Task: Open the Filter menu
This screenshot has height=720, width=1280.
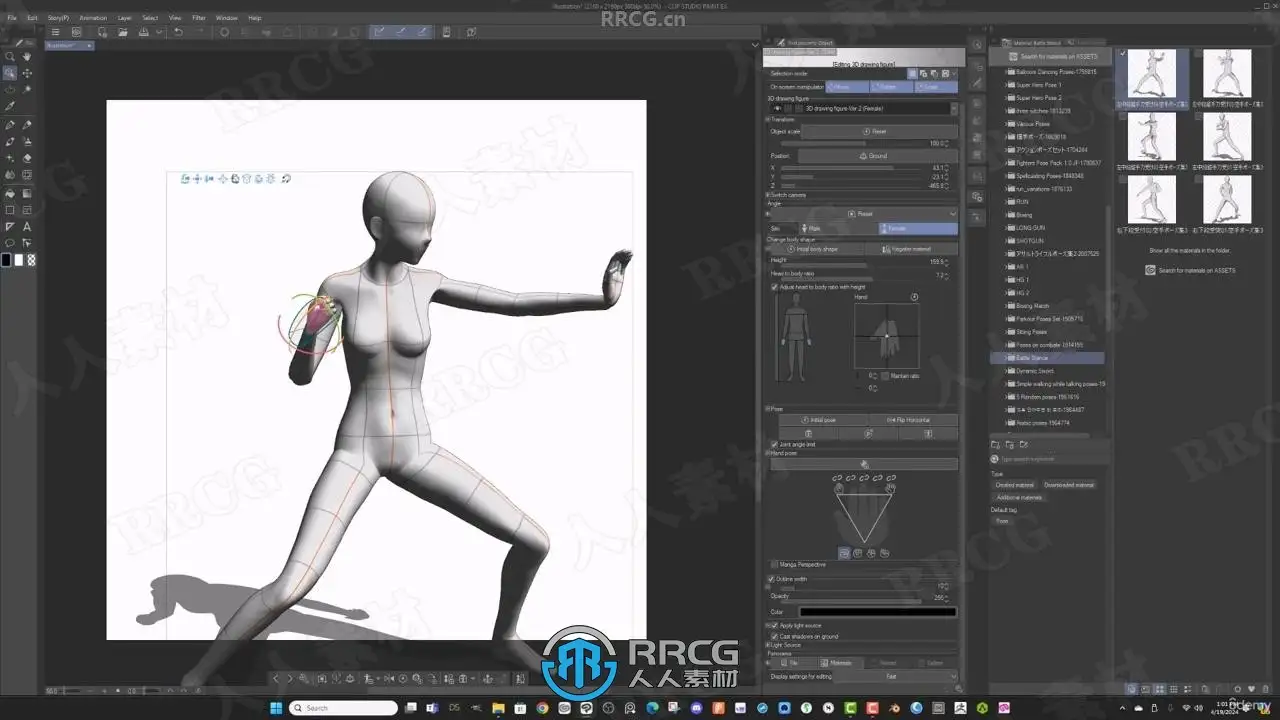Action: pos(199,18)
